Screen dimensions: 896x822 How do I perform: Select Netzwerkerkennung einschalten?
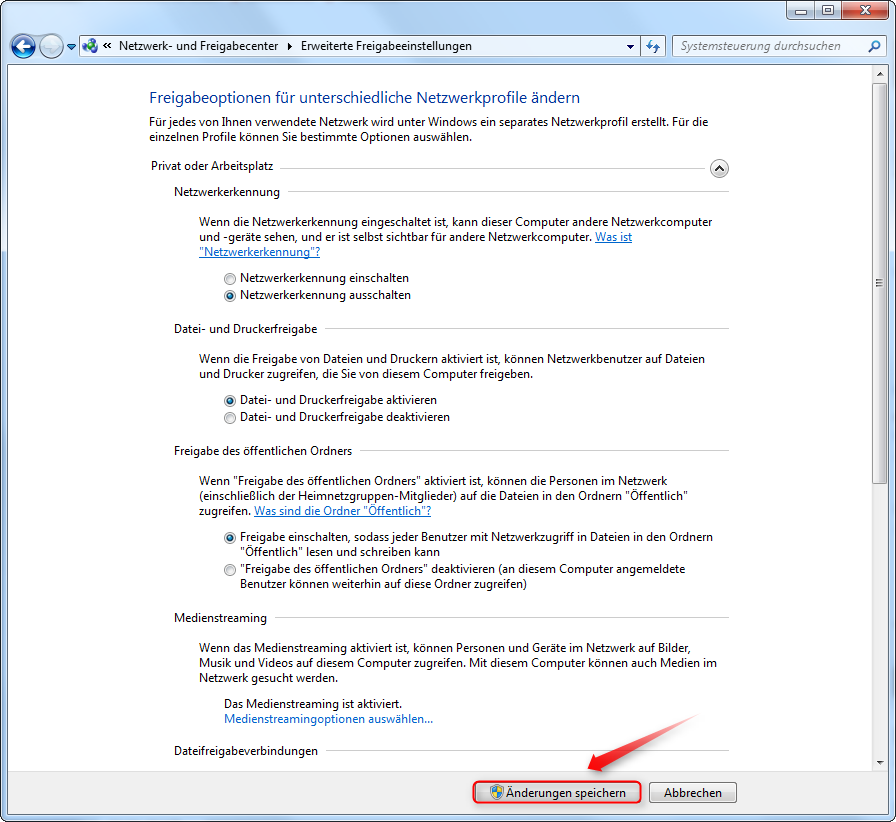pyautogui.click(x=231, y=278)
